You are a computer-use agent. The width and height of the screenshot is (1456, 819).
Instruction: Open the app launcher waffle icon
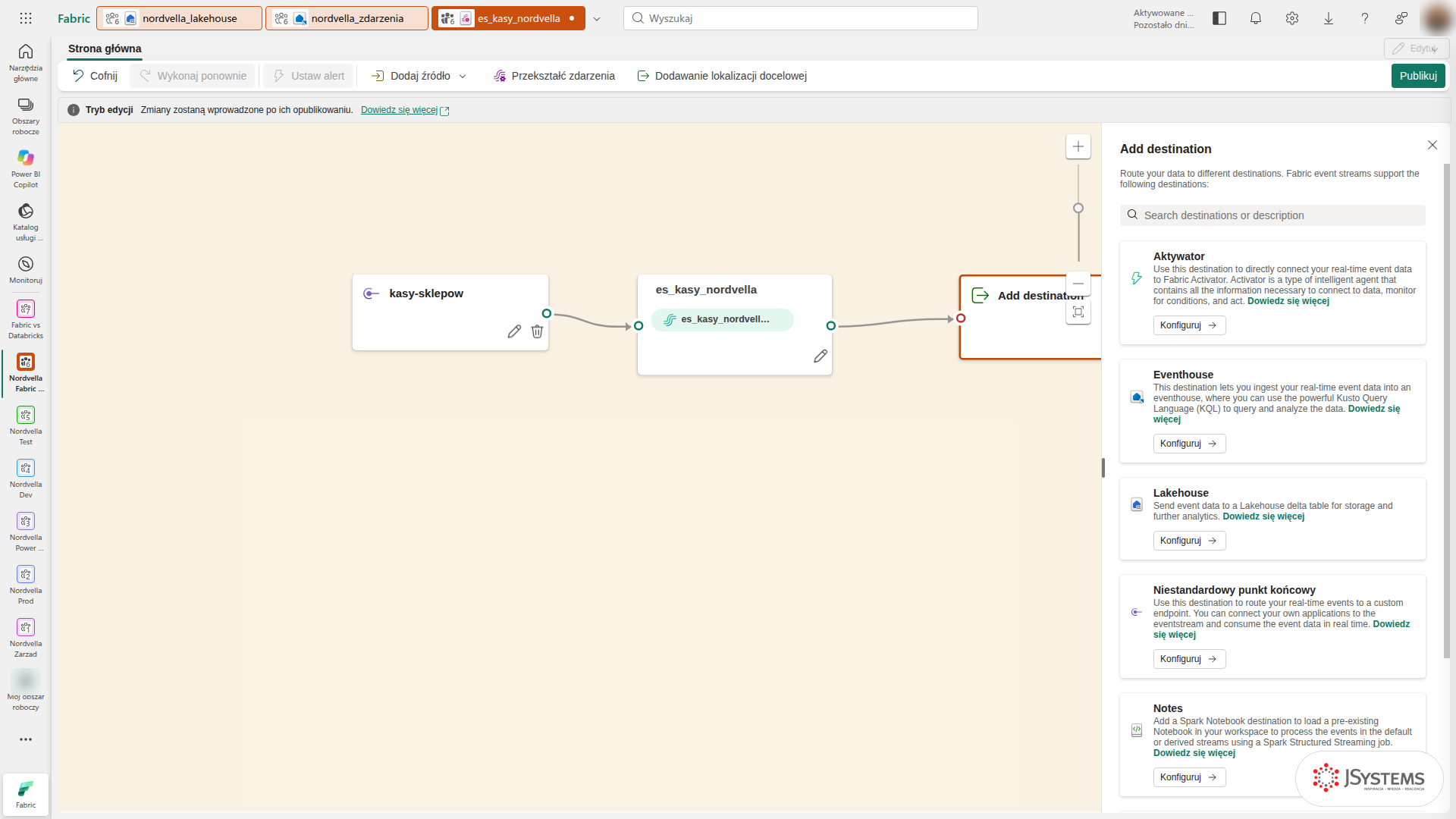coord(26,18)
